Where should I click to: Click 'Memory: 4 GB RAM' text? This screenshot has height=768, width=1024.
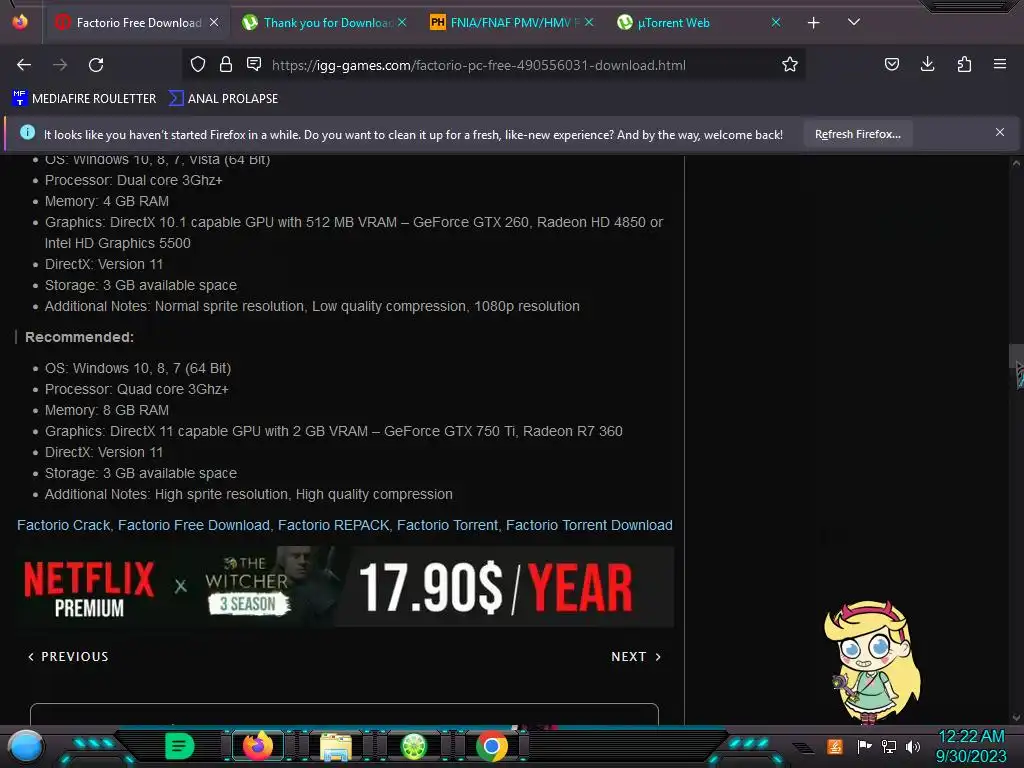click(106, 201)
